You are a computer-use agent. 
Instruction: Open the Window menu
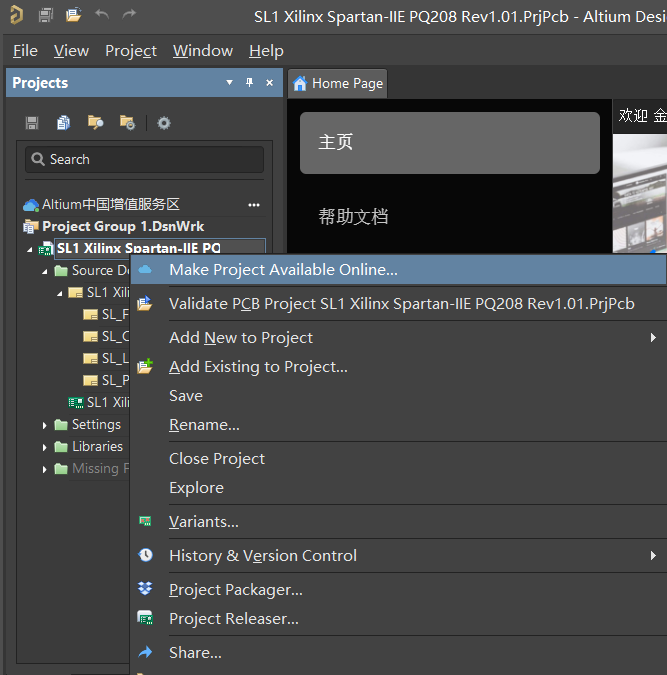(x=203, y=51)
